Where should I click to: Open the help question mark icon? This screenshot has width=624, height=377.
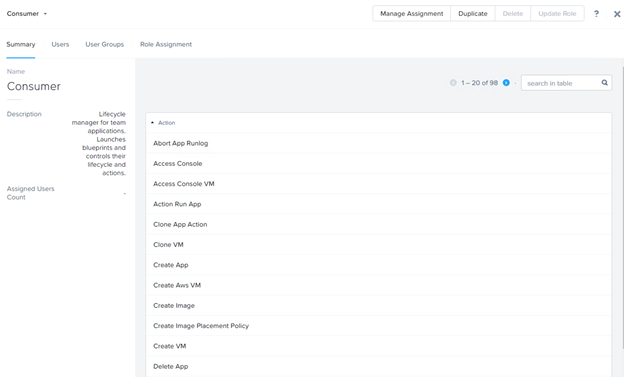(596, 14)
